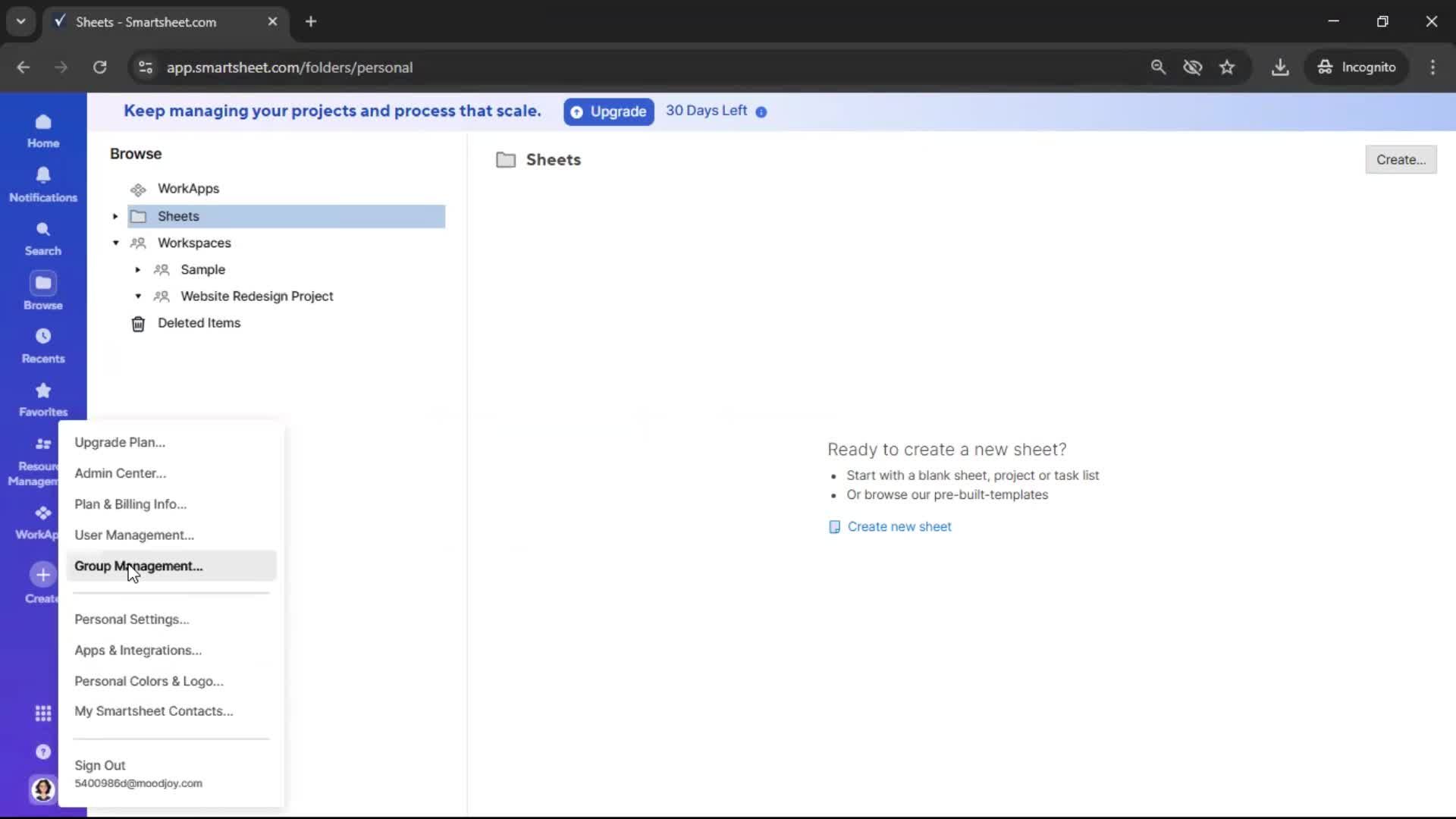This screenshot has width=1456, height=819.
Task: Click your profile avatar
Action: tap(42, 789)
